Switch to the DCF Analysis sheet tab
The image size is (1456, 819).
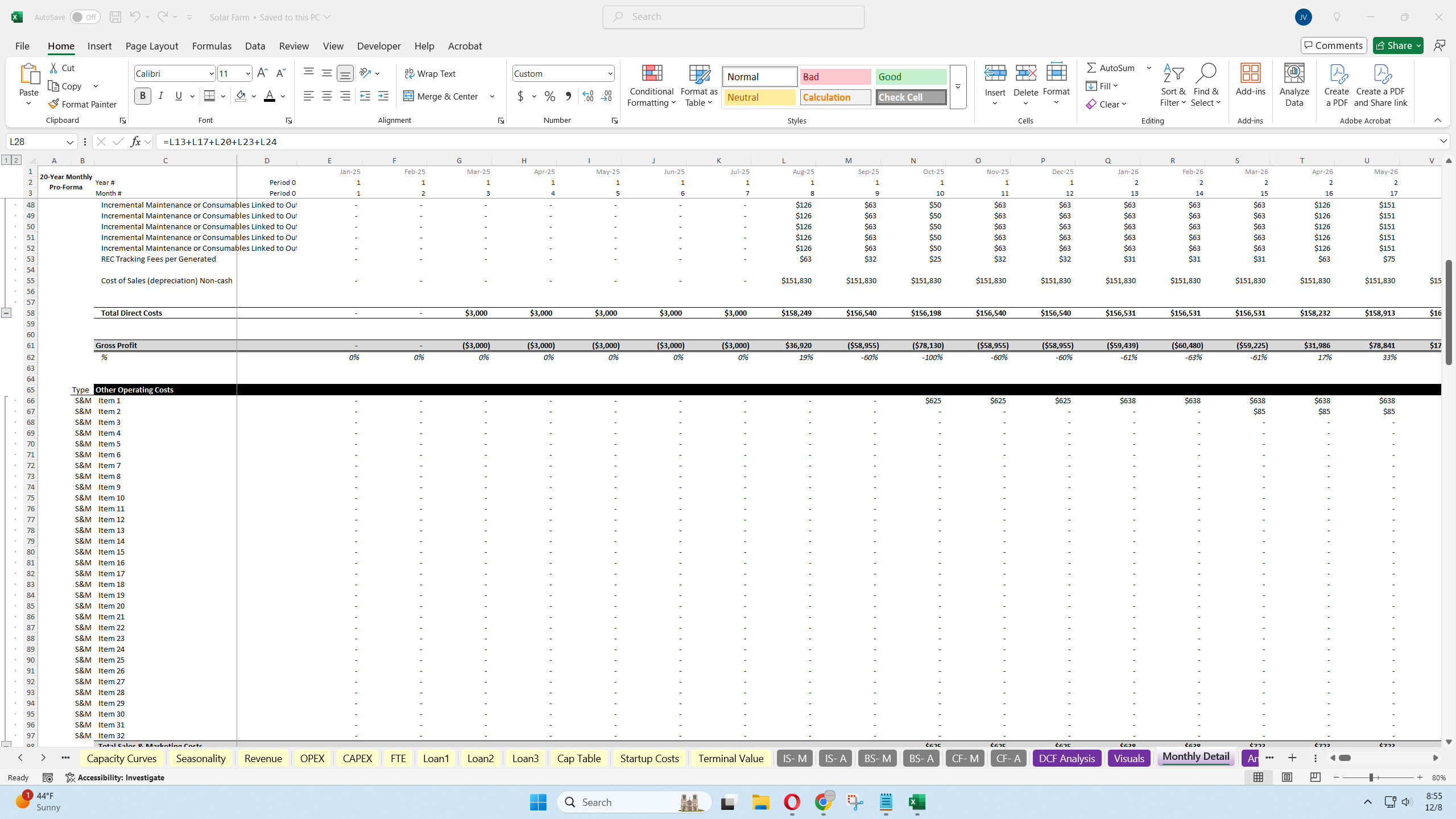click(x=1066, y=758)
